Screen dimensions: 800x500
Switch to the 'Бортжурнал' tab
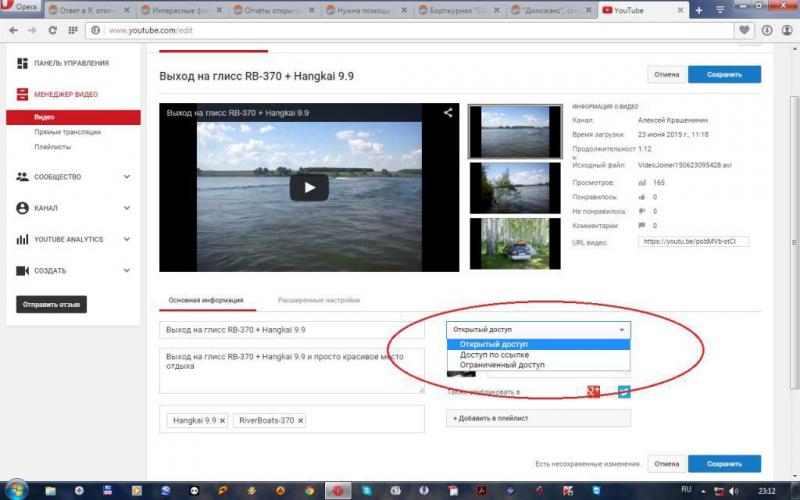click(x=459, y=10)
